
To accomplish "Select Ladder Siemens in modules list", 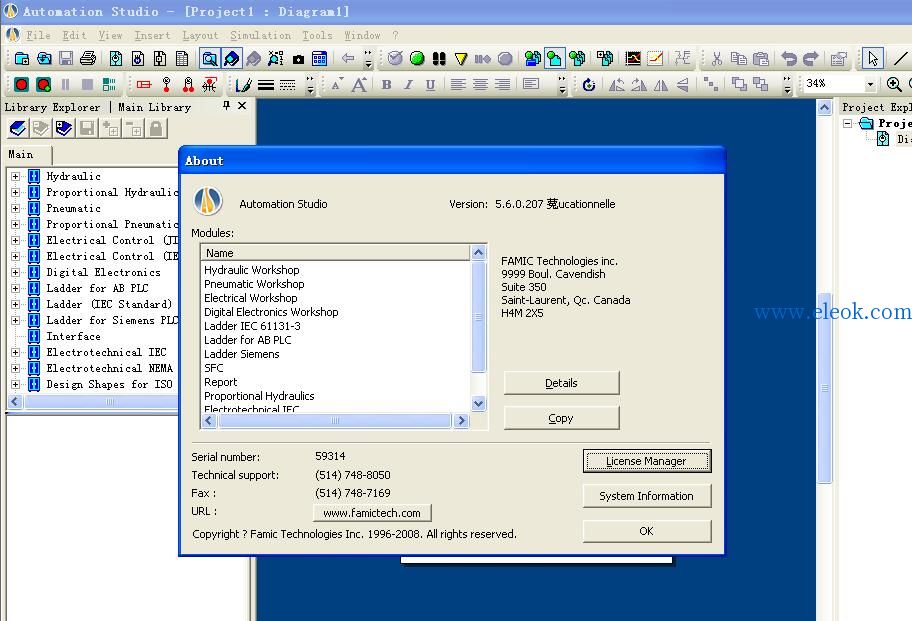I will (241, 354).
